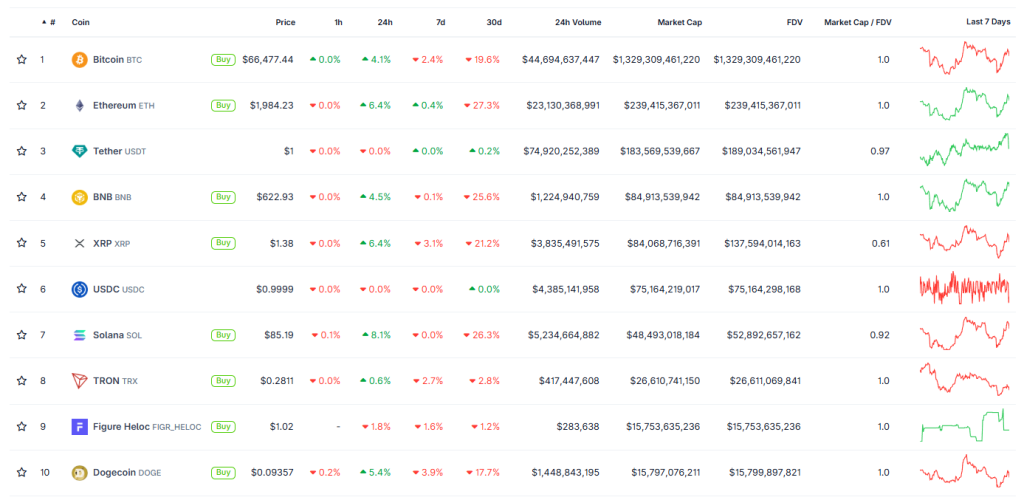This screenshot has width=1024, height=500.
Task: Sort by the Price column header
Action: point(285,22)
